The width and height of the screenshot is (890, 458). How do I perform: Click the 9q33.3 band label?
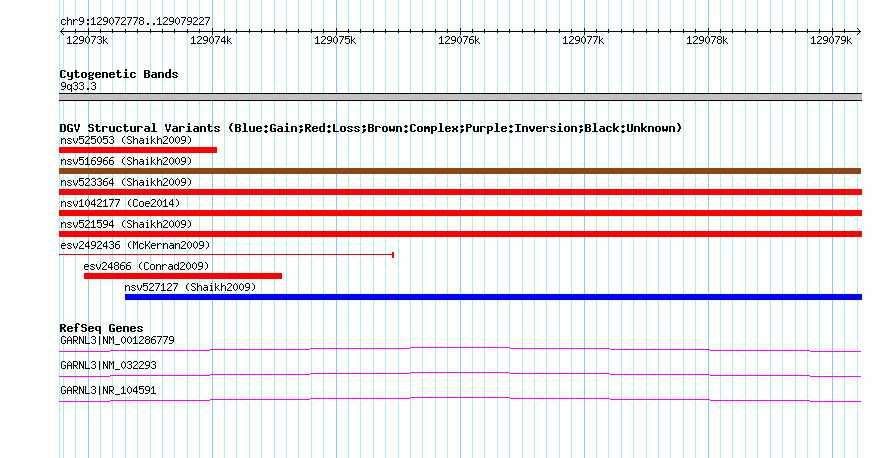tap(78, 86)
